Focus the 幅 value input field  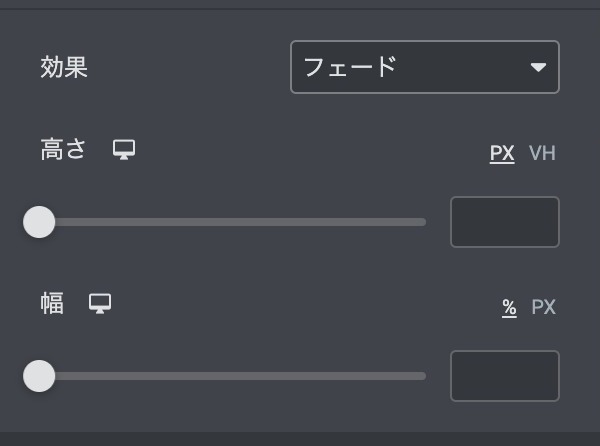click(504, 376)
